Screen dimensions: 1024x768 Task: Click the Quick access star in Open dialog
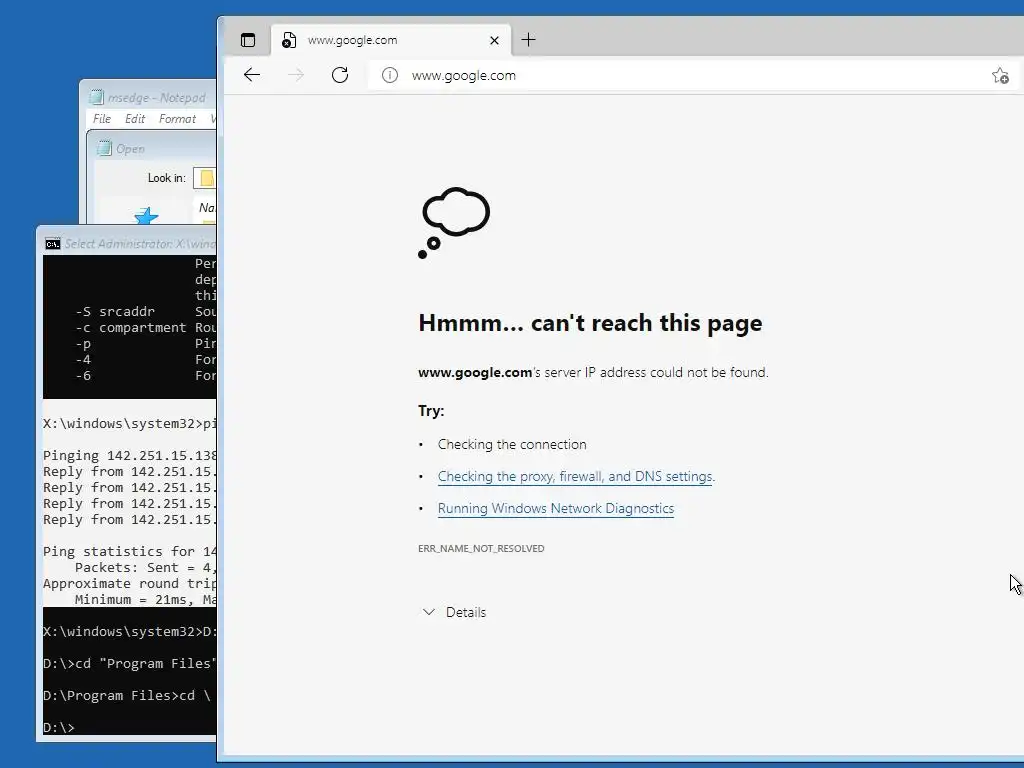(x=146, y=216)
